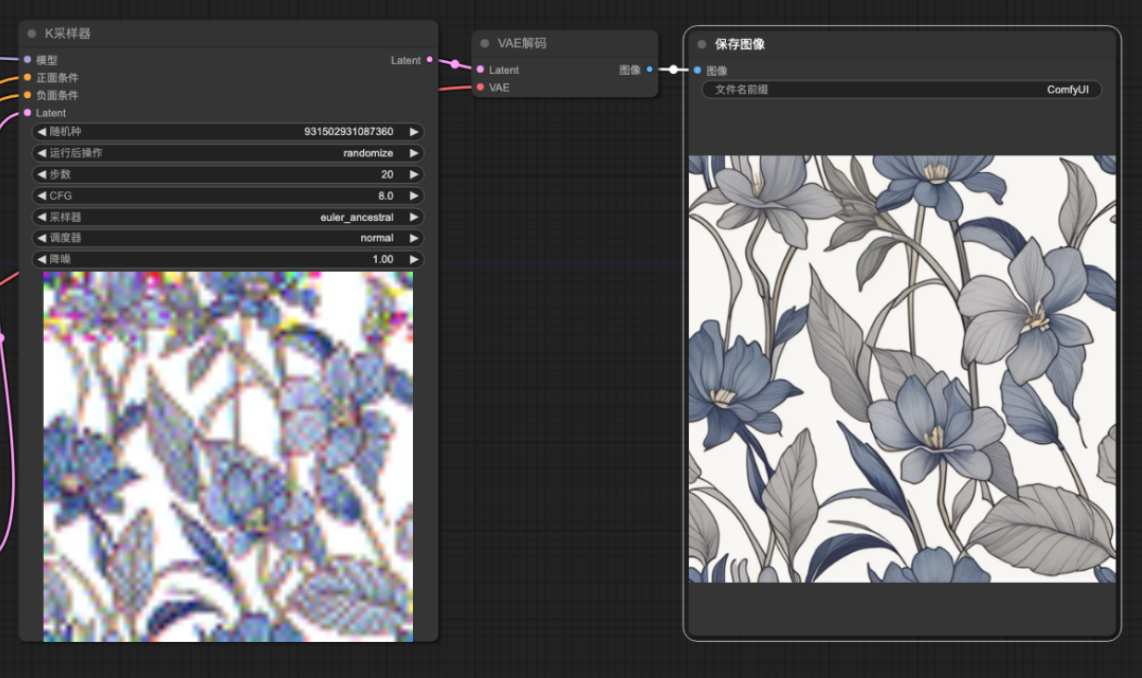The height and width of the screenshot is (678, 1142).
Task: Click the Latent input socket on VAE解码
Action: (x=481, y=70)
